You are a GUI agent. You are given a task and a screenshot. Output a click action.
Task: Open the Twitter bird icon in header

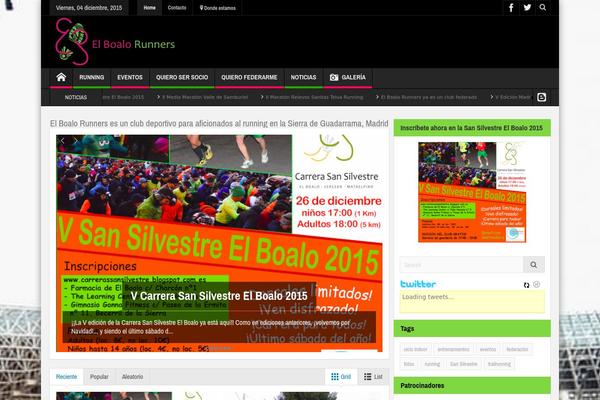[527, 7]
